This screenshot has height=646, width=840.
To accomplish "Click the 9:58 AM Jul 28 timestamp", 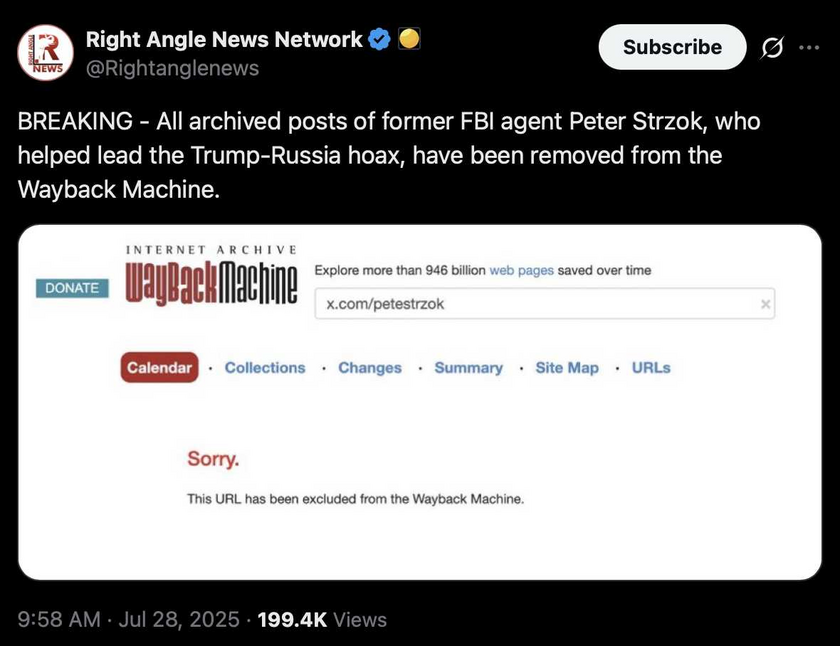I will point(129,620).
